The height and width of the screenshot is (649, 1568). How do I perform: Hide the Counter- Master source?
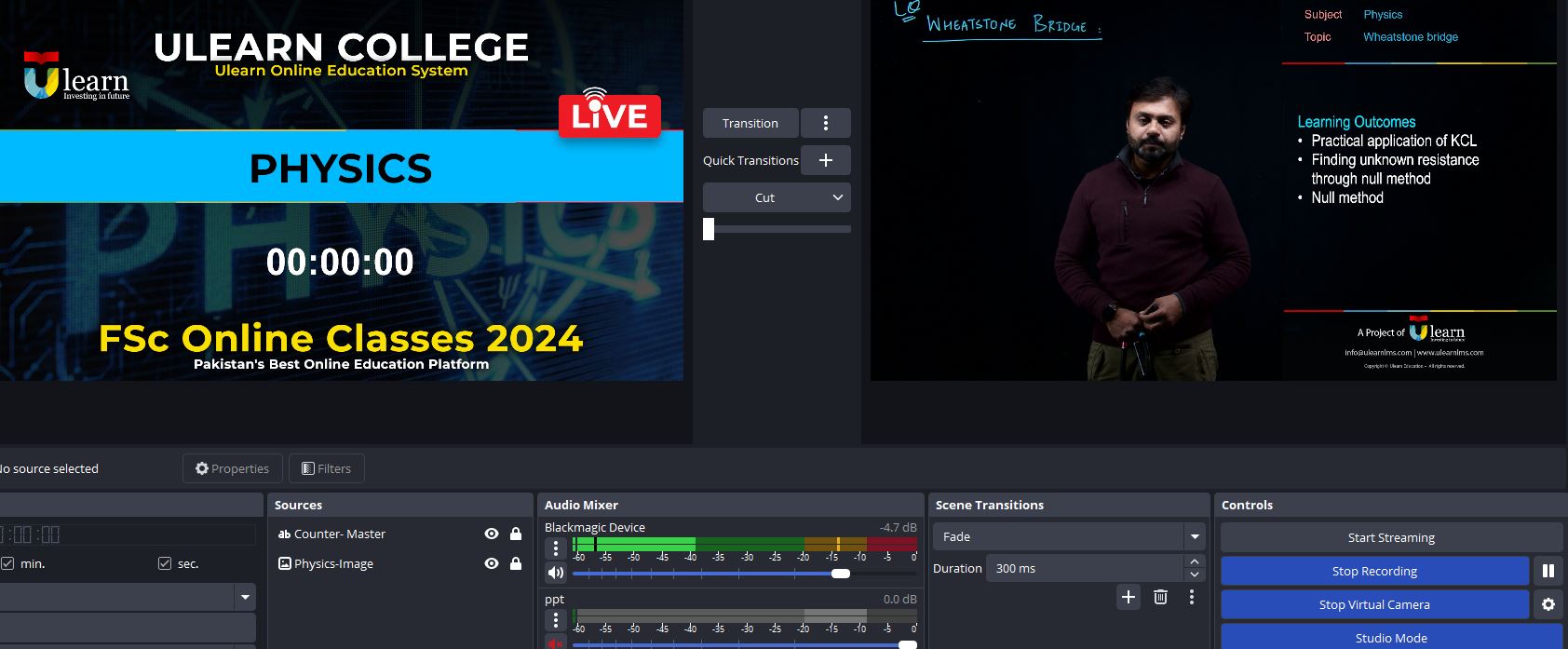click(x=491, y=534)
